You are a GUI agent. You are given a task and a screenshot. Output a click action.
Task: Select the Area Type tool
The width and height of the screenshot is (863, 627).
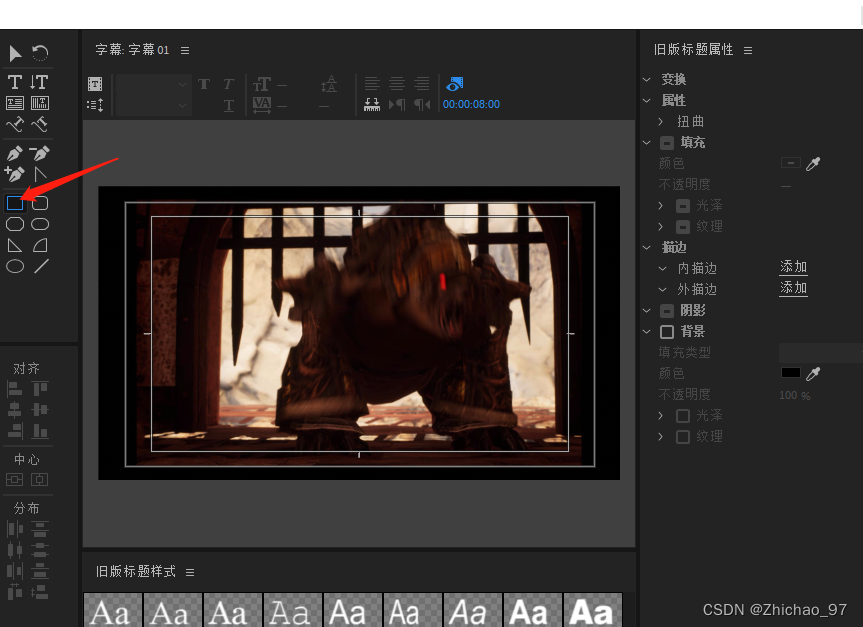click(15, 103)
